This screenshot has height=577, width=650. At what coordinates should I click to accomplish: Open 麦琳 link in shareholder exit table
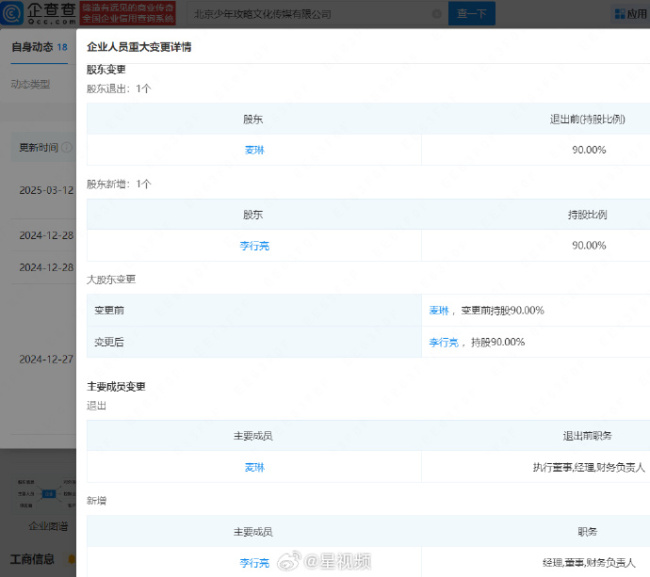[254, 150]
